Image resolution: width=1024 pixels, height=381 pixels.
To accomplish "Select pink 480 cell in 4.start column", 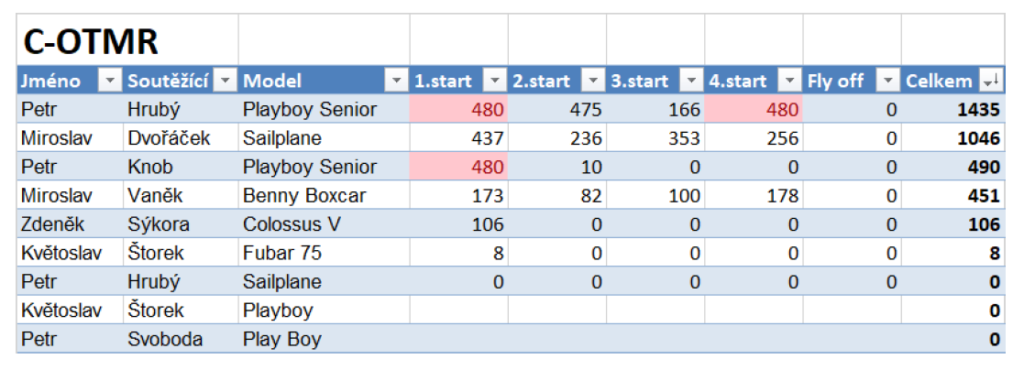I will 754,109.
